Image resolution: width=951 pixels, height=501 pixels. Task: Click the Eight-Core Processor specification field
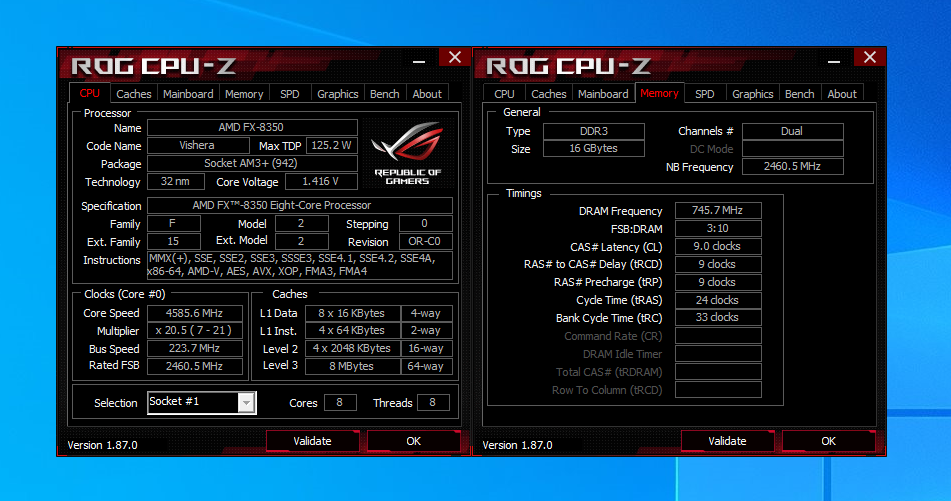[300, 206]
